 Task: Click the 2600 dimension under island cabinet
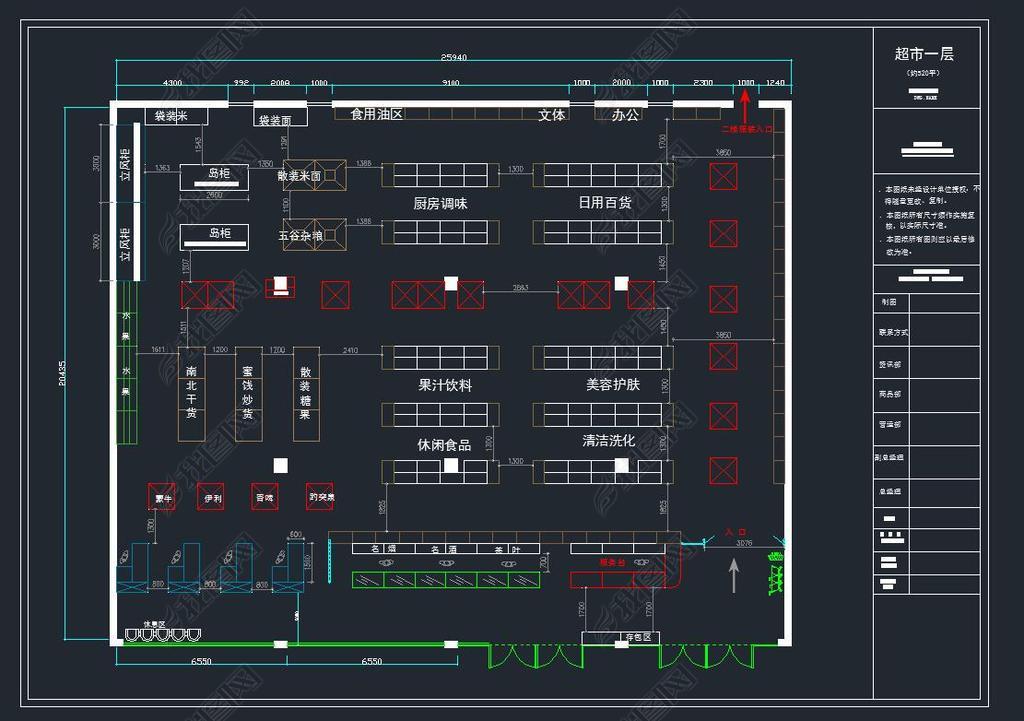(214, 195)
